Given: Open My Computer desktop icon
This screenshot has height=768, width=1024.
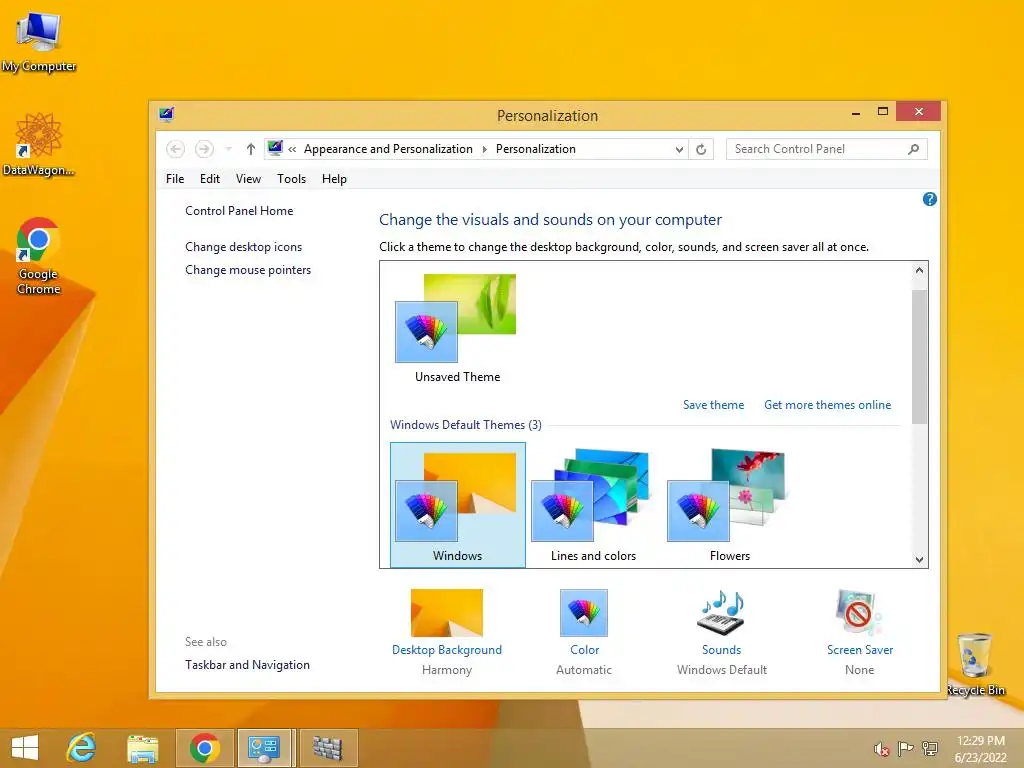Looking at the screenshot, I should pos(39,42).
